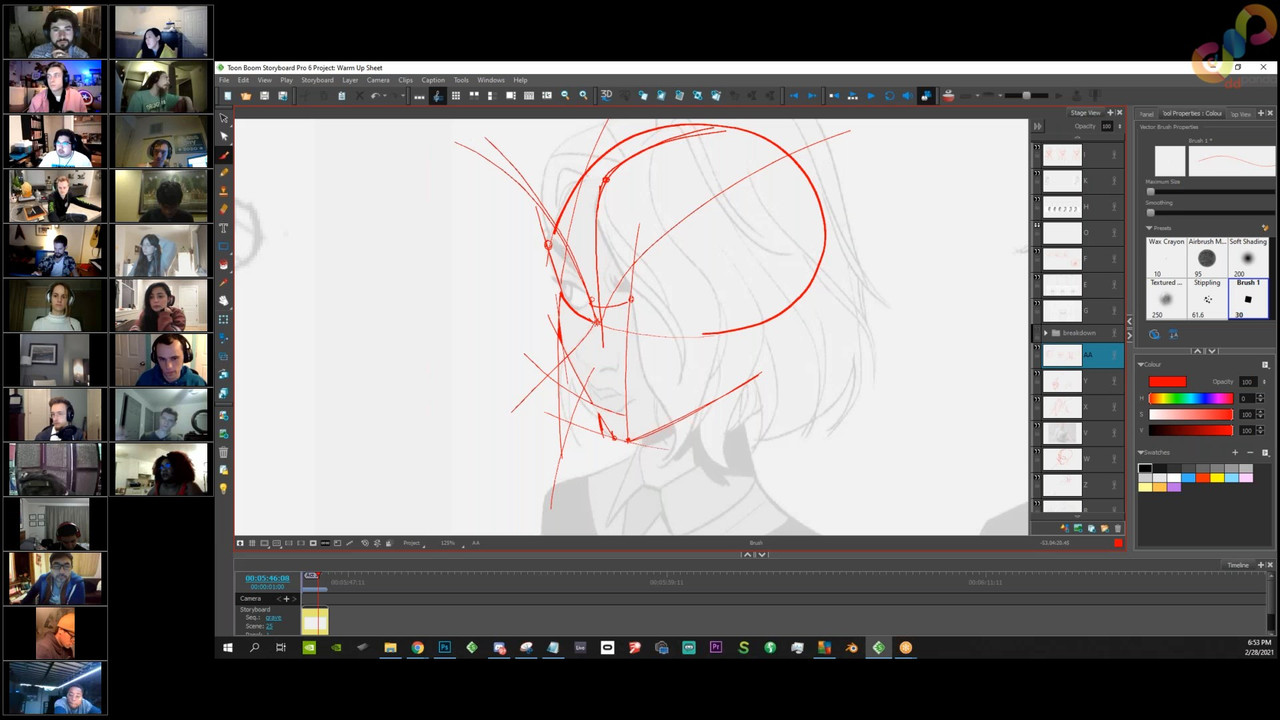Activate the Text tool
The height and width of the screenshot is (720, 1280).
point(224,228)
